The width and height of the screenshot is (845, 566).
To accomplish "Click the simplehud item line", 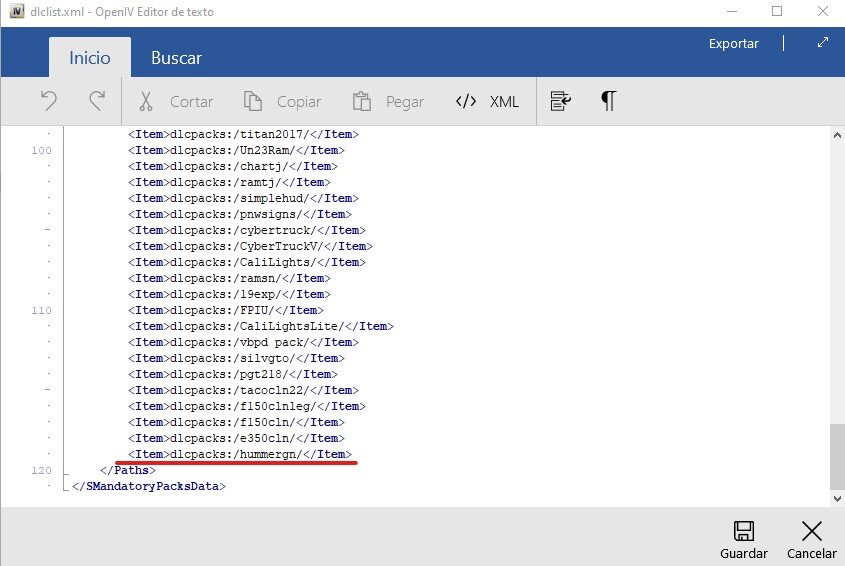I will [x=243, y=198].
